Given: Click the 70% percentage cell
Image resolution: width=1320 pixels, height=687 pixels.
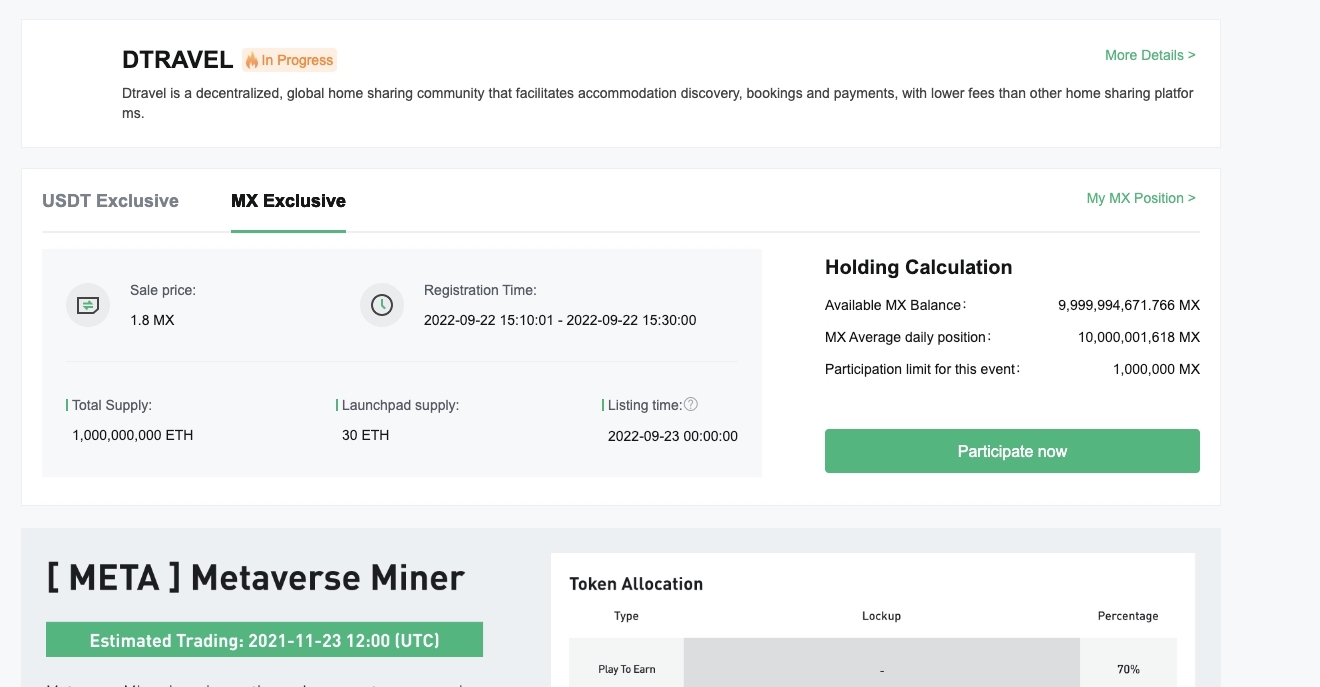Looking at the screenshot, I should click(x=1128, y=669).
